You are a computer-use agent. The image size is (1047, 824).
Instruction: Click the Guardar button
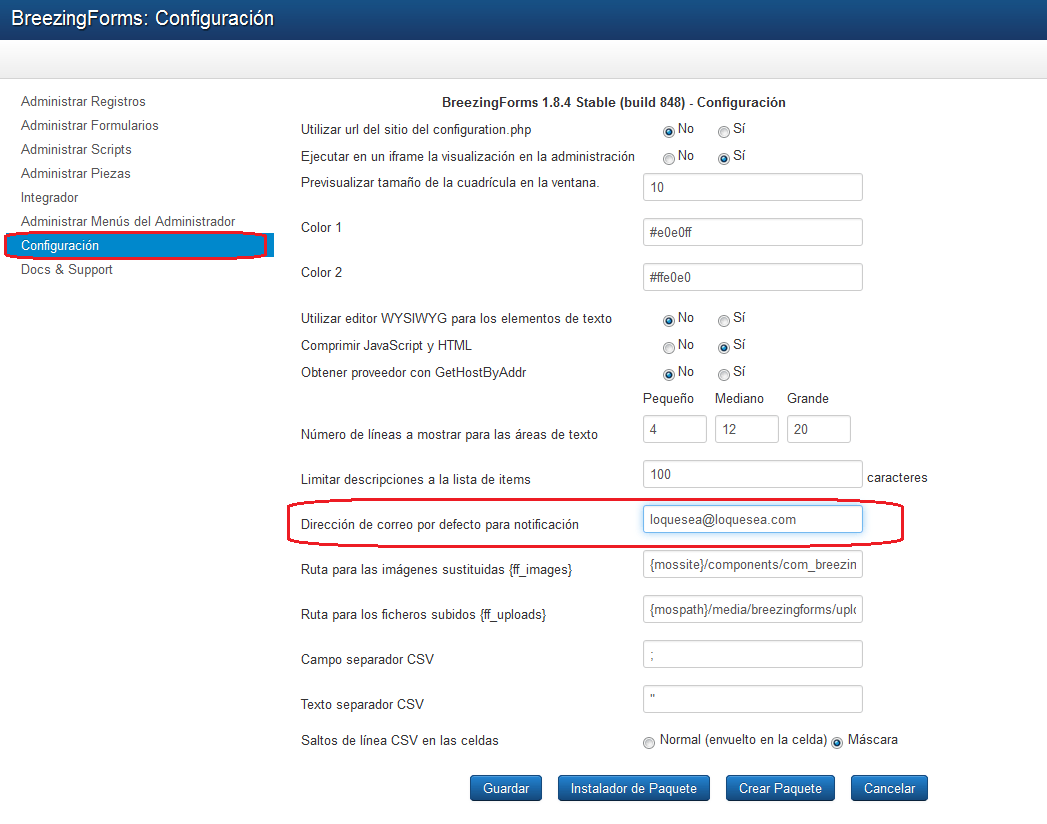(505, 788)
